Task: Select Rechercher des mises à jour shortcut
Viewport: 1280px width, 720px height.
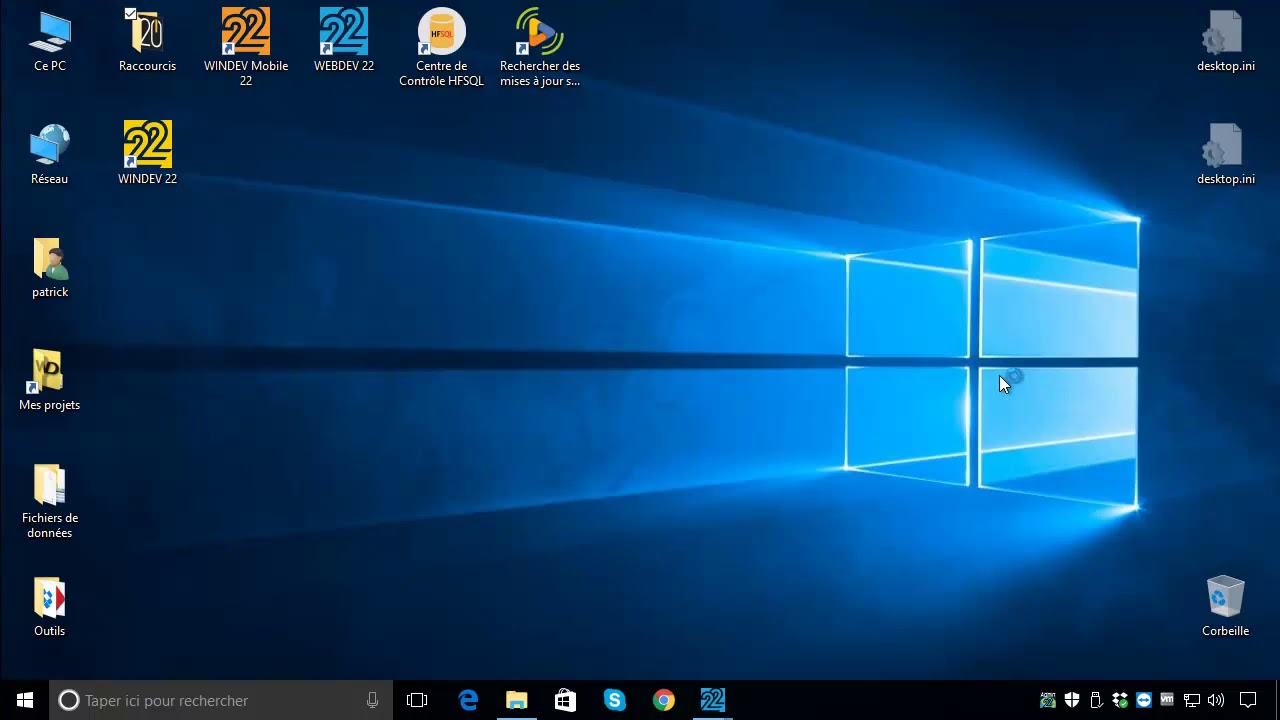Action: pyautogui.click(x=540, y=48)
